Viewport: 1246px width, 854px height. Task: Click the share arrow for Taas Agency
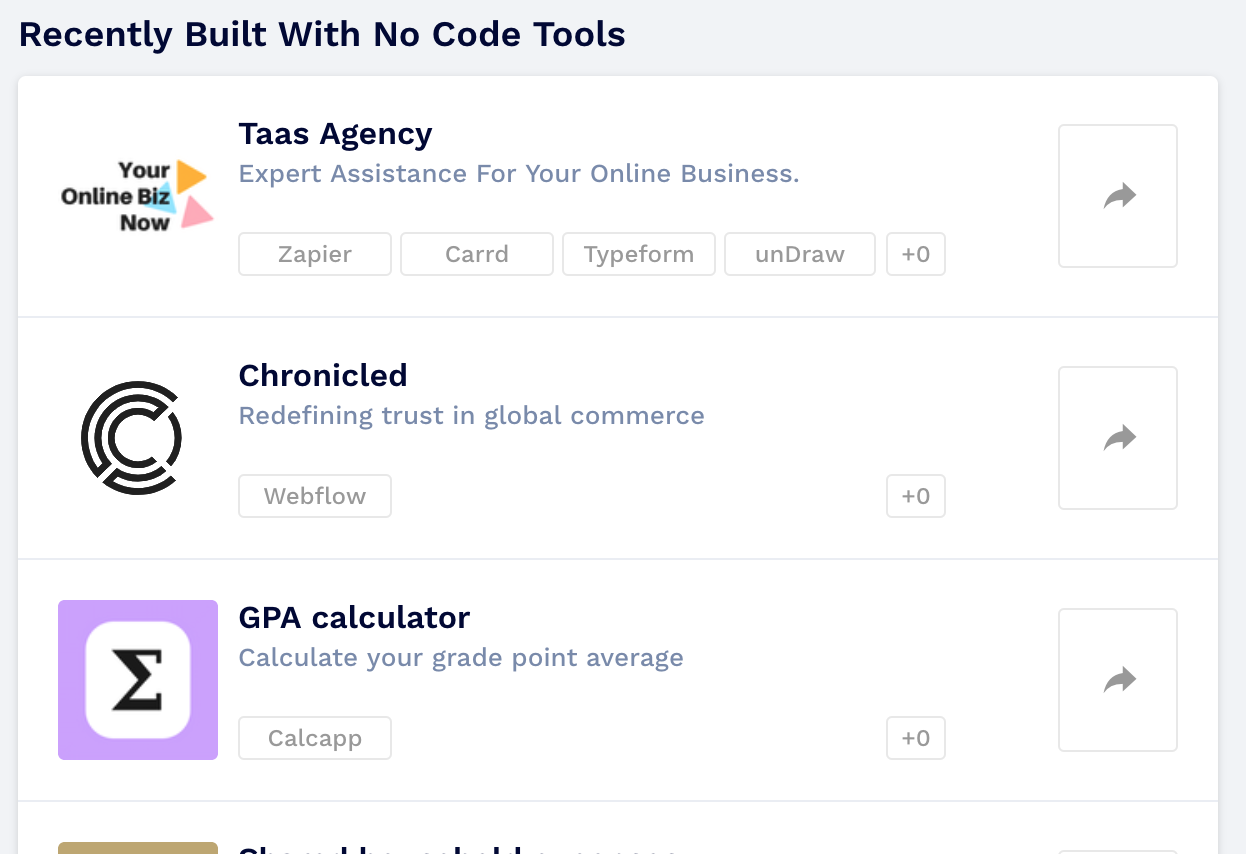click(1118, 196)
